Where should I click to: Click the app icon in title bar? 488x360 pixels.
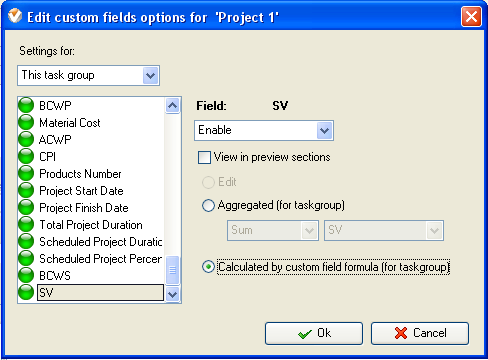coord(15,16)
